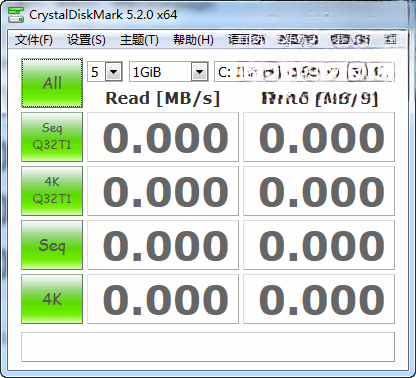Open the test count dropdown showing 5
Image resolution: width=416 pixels, height=378 pixels.
coord(105,71)
